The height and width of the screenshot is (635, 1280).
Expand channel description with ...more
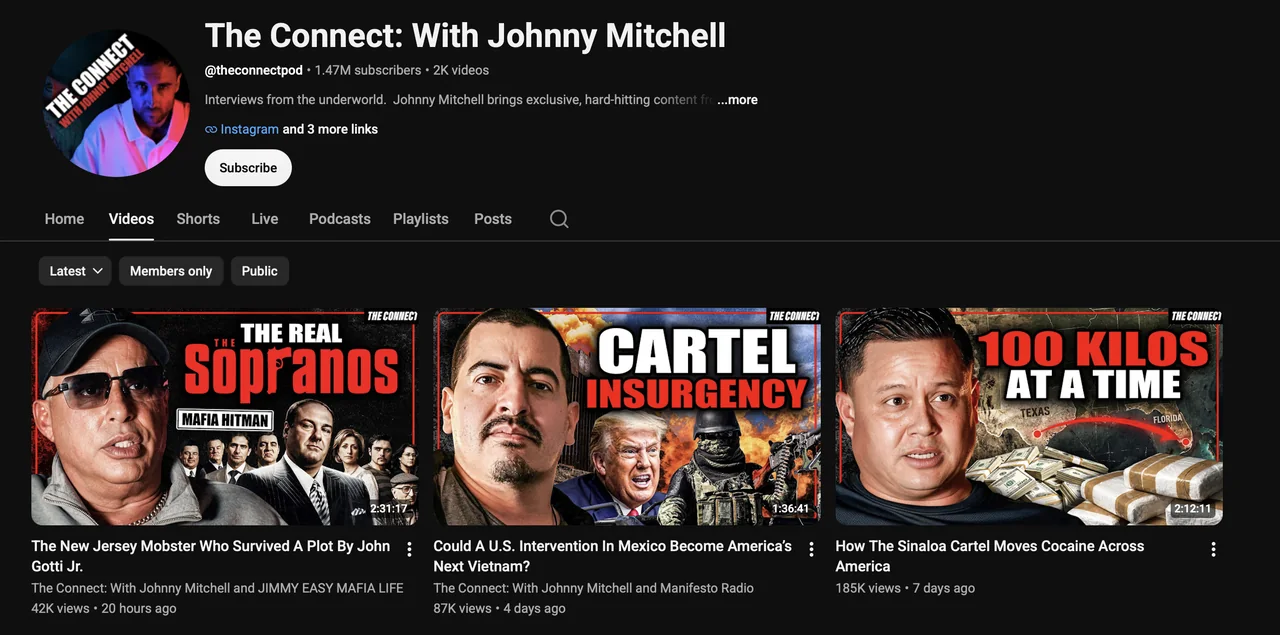pyautogui.click(x=737, y=100)
